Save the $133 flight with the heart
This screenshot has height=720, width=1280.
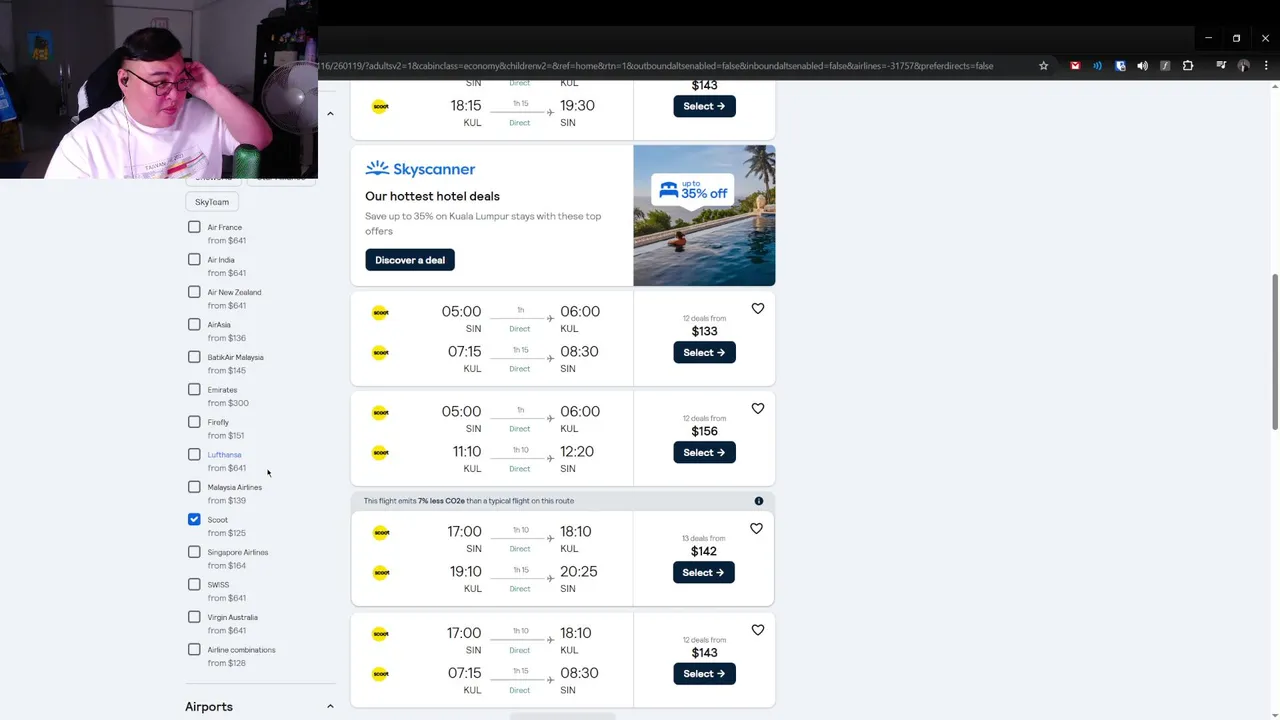pyautogui.click(x=758, y=309)
